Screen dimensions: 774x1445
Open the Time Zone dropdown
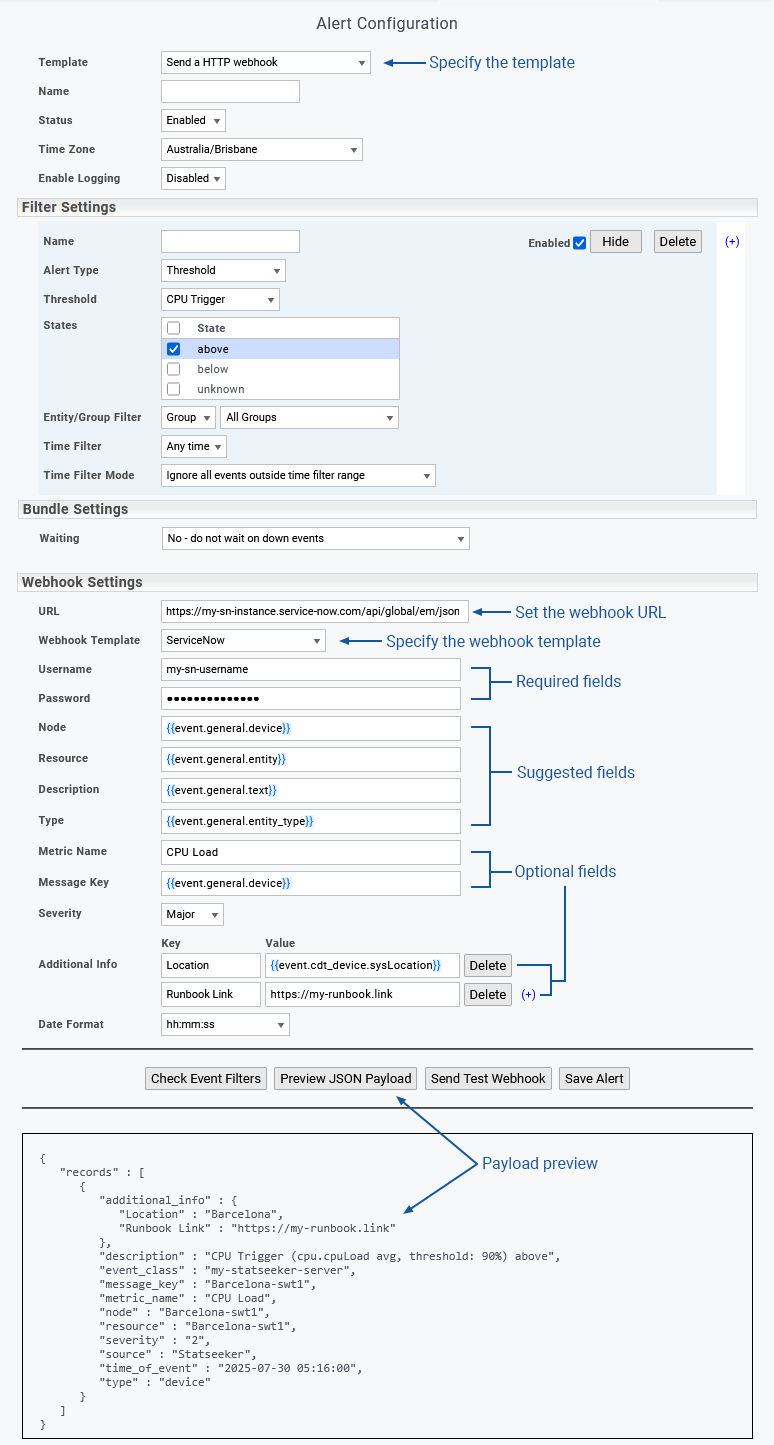tap(261, 149)
